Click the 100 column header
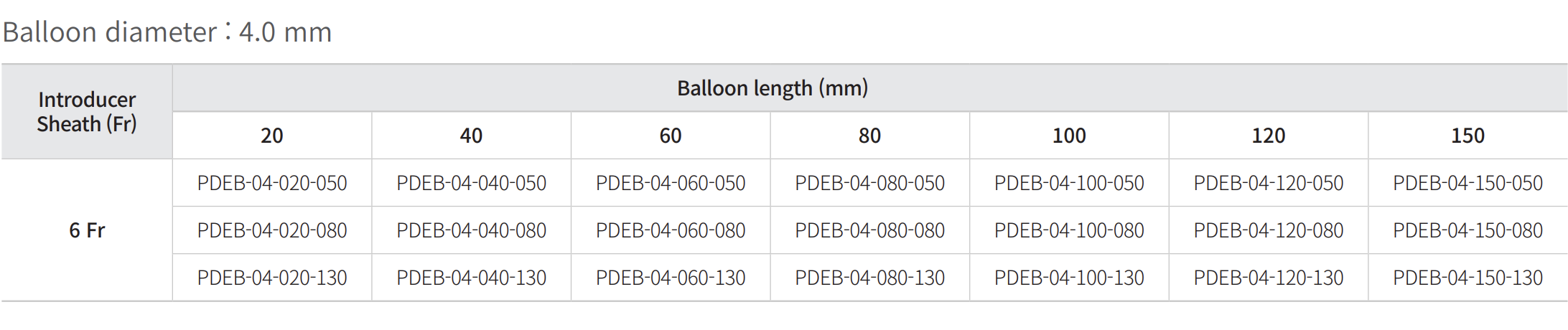The image size is (1568, 330). point(1069,136)
